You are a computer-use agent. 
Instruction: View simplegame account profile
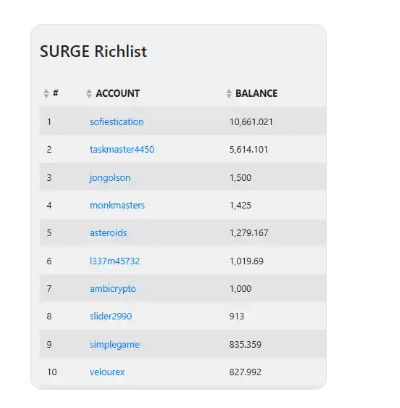115,345
